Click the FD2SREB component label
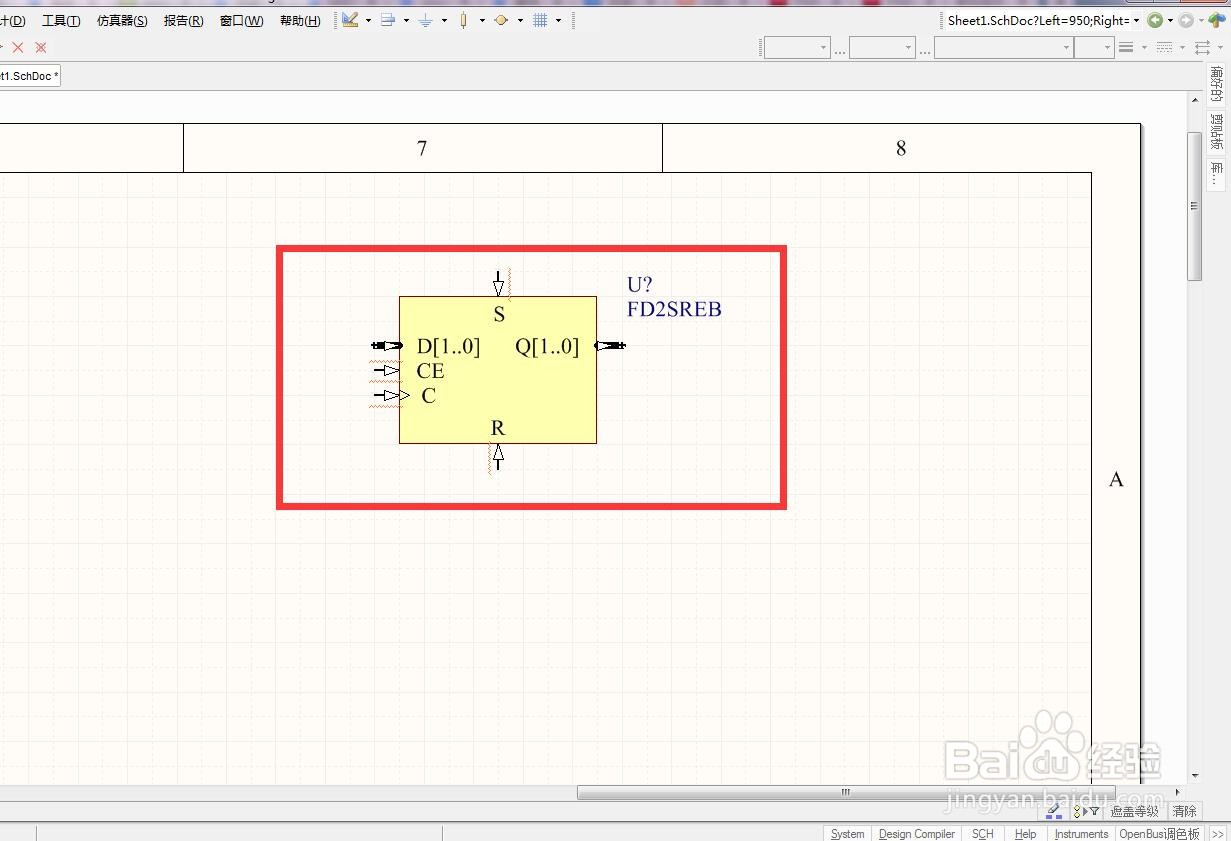 (x=674, y=309)
